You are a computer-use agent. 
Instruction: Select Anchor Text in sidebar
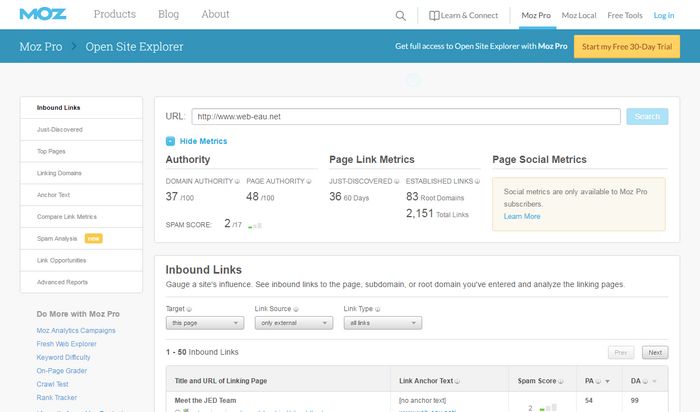coord(81,195)
